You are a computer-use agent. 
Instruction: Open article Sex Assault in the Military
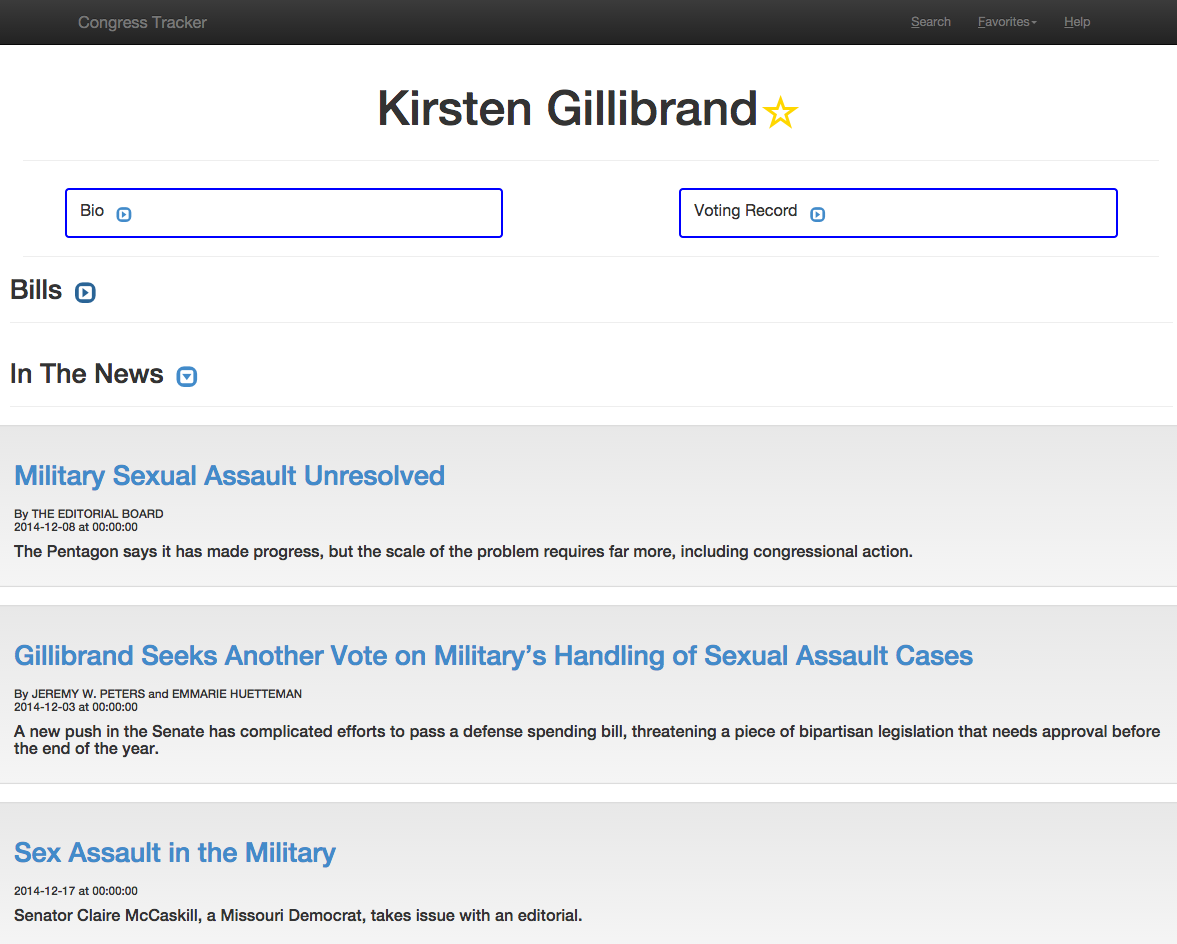(175, 852)
